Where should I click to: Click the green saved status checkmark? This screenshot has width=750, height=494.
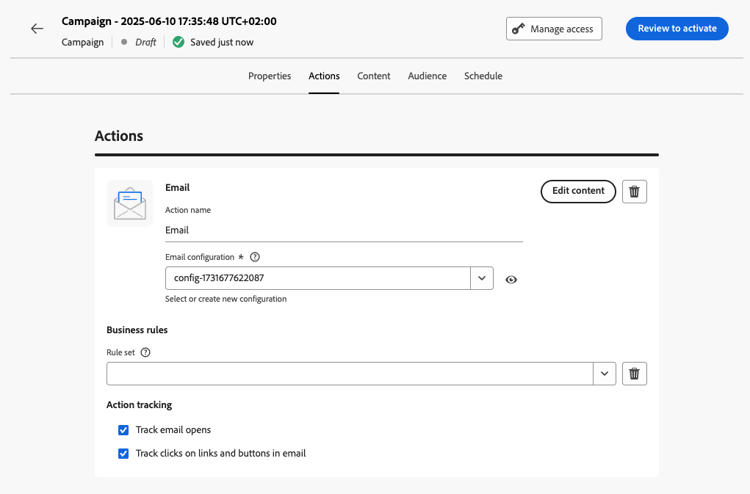point(178,42)
